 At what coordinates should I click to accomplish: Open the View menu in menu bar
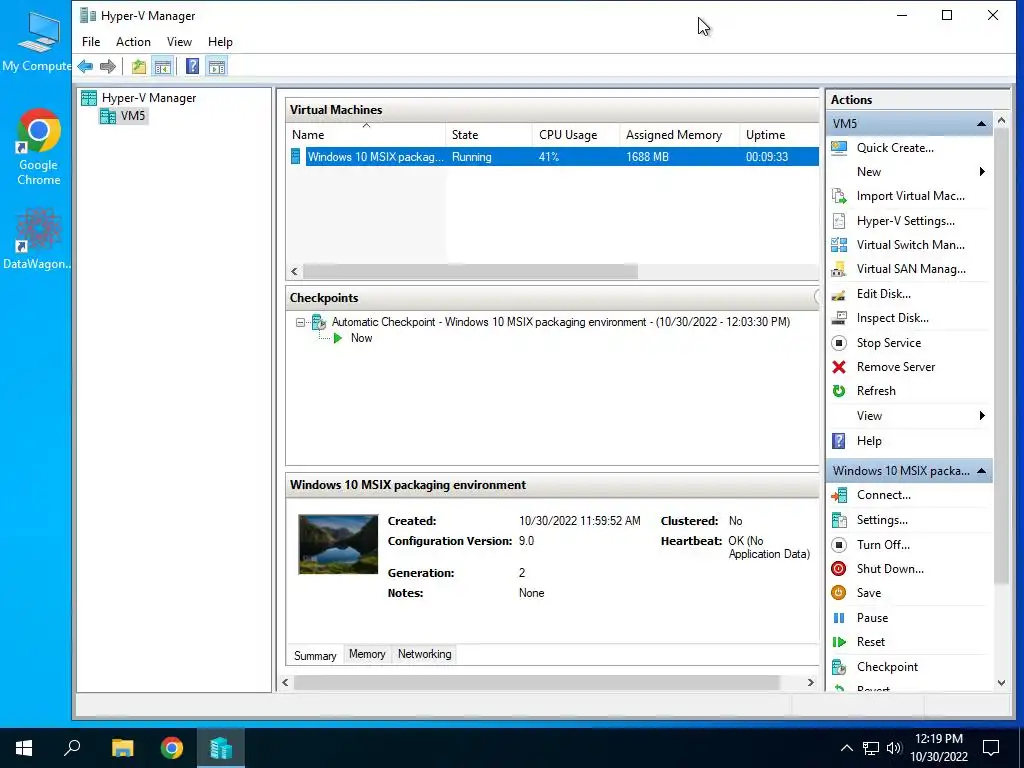coord(179,42)
